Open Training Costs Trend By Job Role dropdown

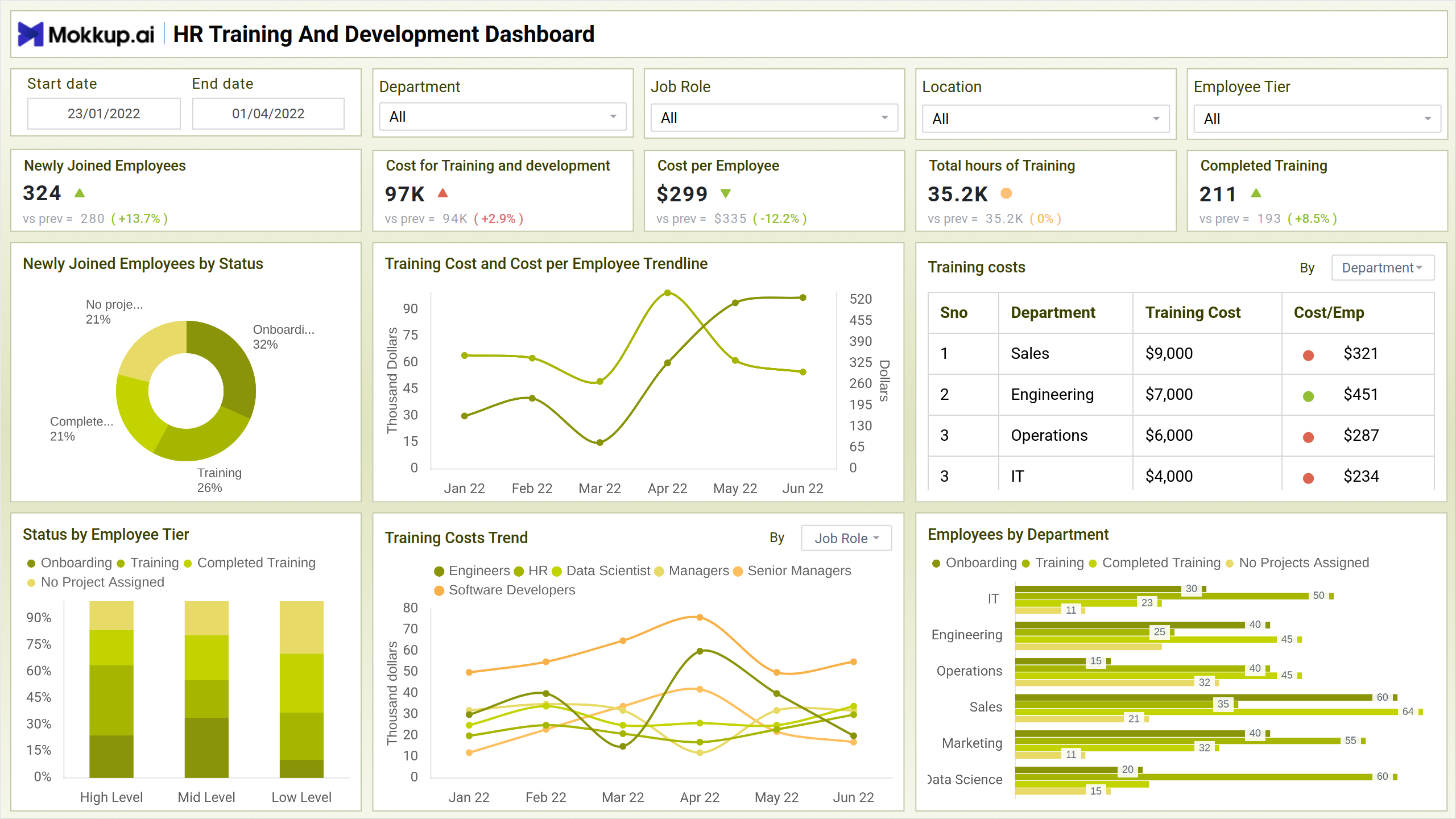pos(846,538)
